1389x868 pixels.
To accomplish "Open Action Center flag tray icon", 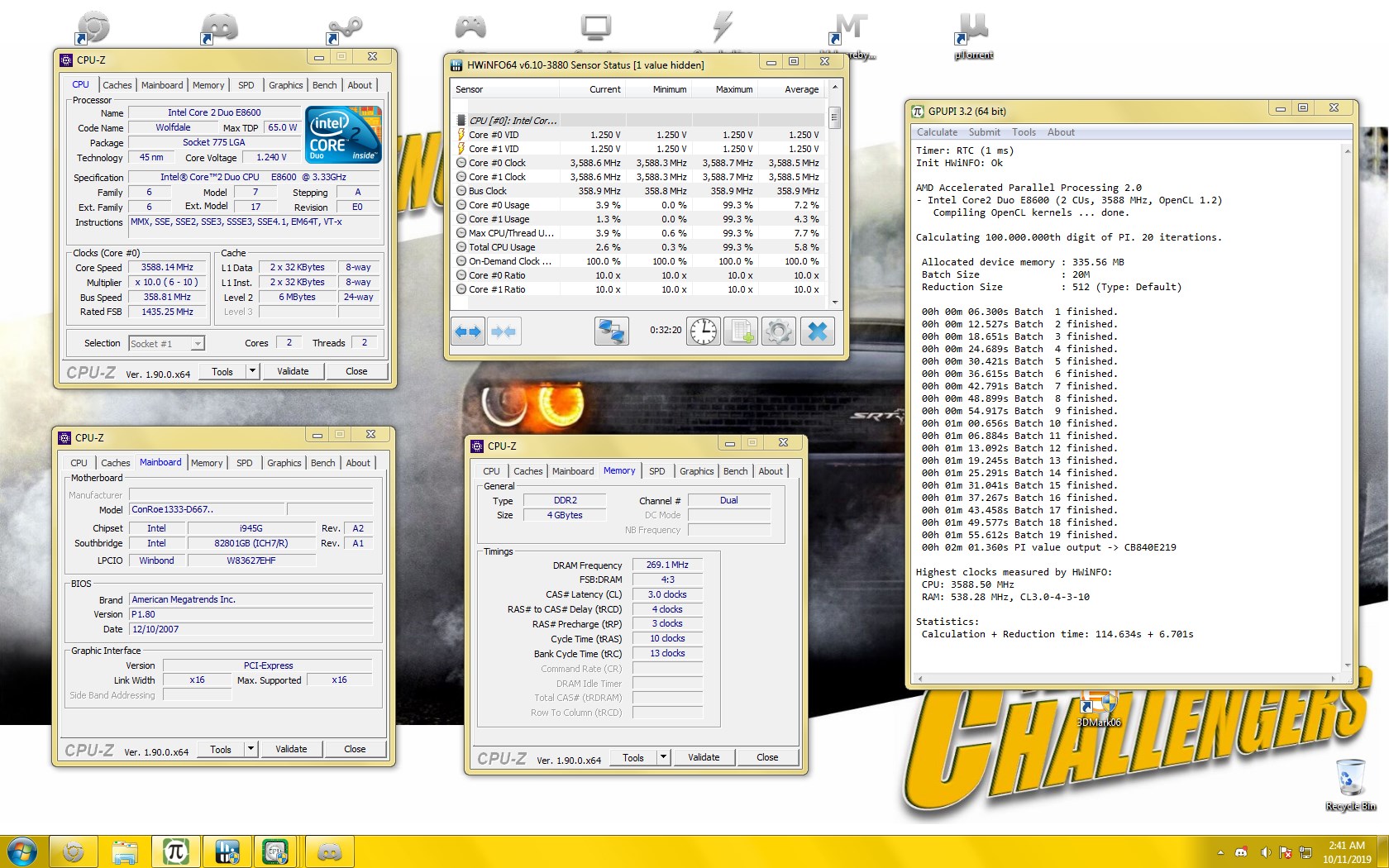I will pos(1285,852).
